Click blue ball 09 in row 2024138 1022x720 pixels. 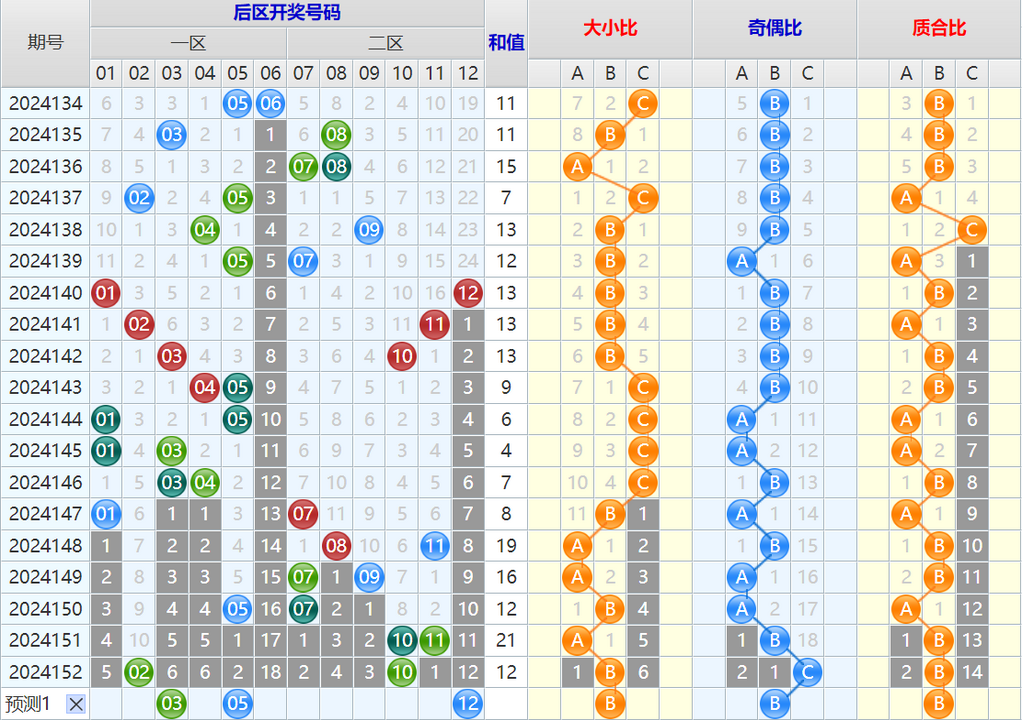pos(370,230)
